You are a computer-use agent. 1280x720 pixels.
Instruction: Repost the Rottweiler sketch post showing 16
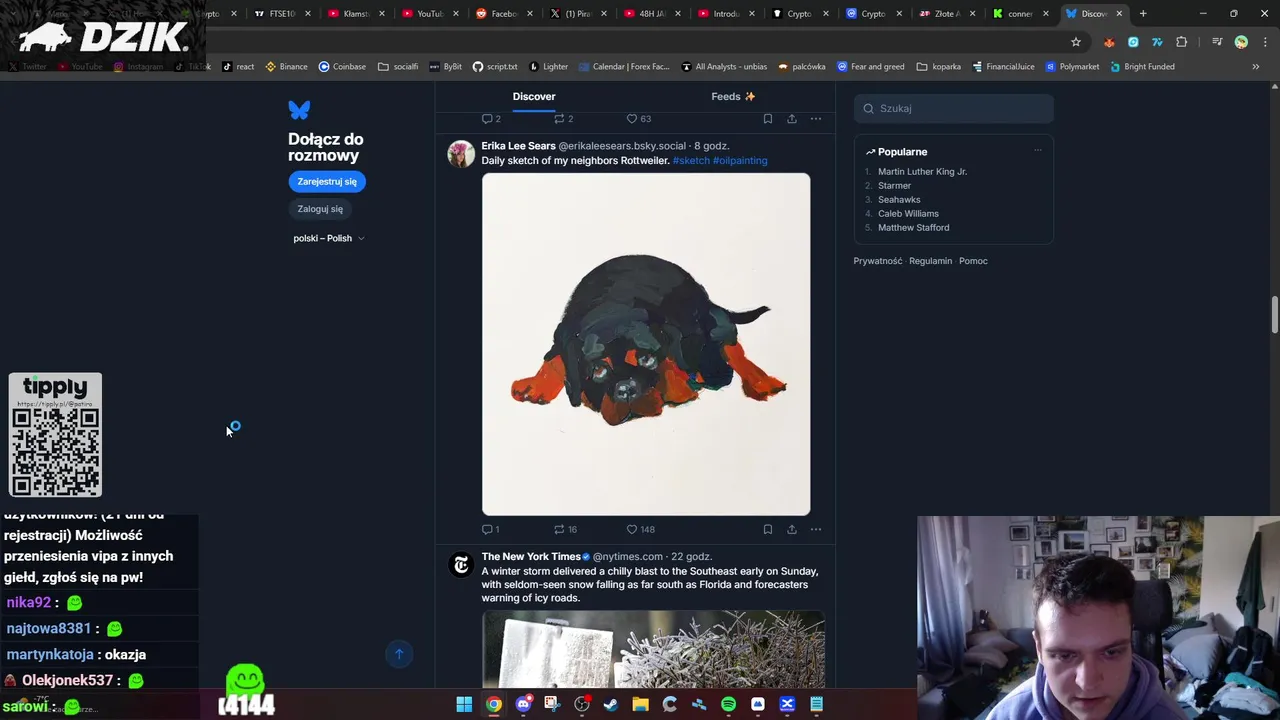[566, 529]
